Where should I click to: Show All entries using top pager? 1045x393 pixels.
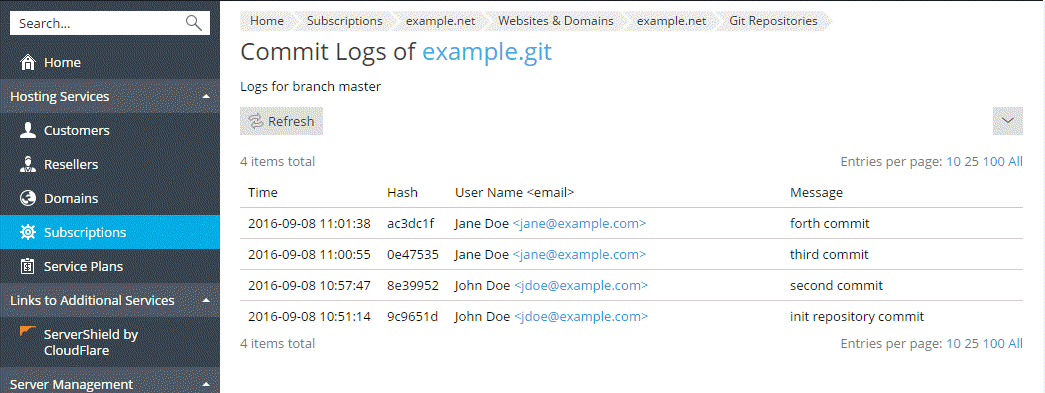tap(1015, 161)
